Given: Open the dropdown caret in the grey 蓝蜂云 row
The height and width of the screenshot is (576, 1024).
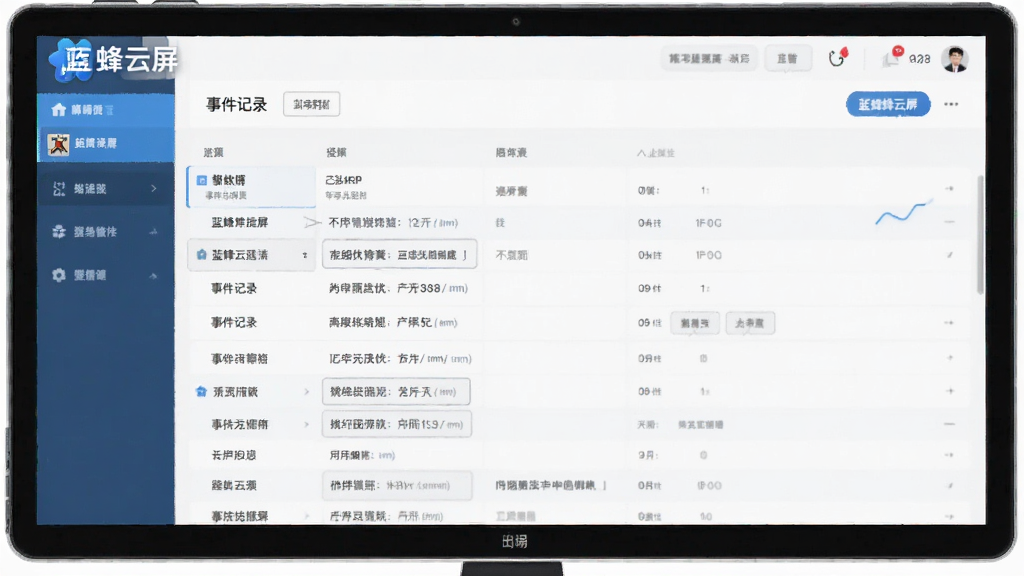Looking at the screenshot, I should coord(305,255).
